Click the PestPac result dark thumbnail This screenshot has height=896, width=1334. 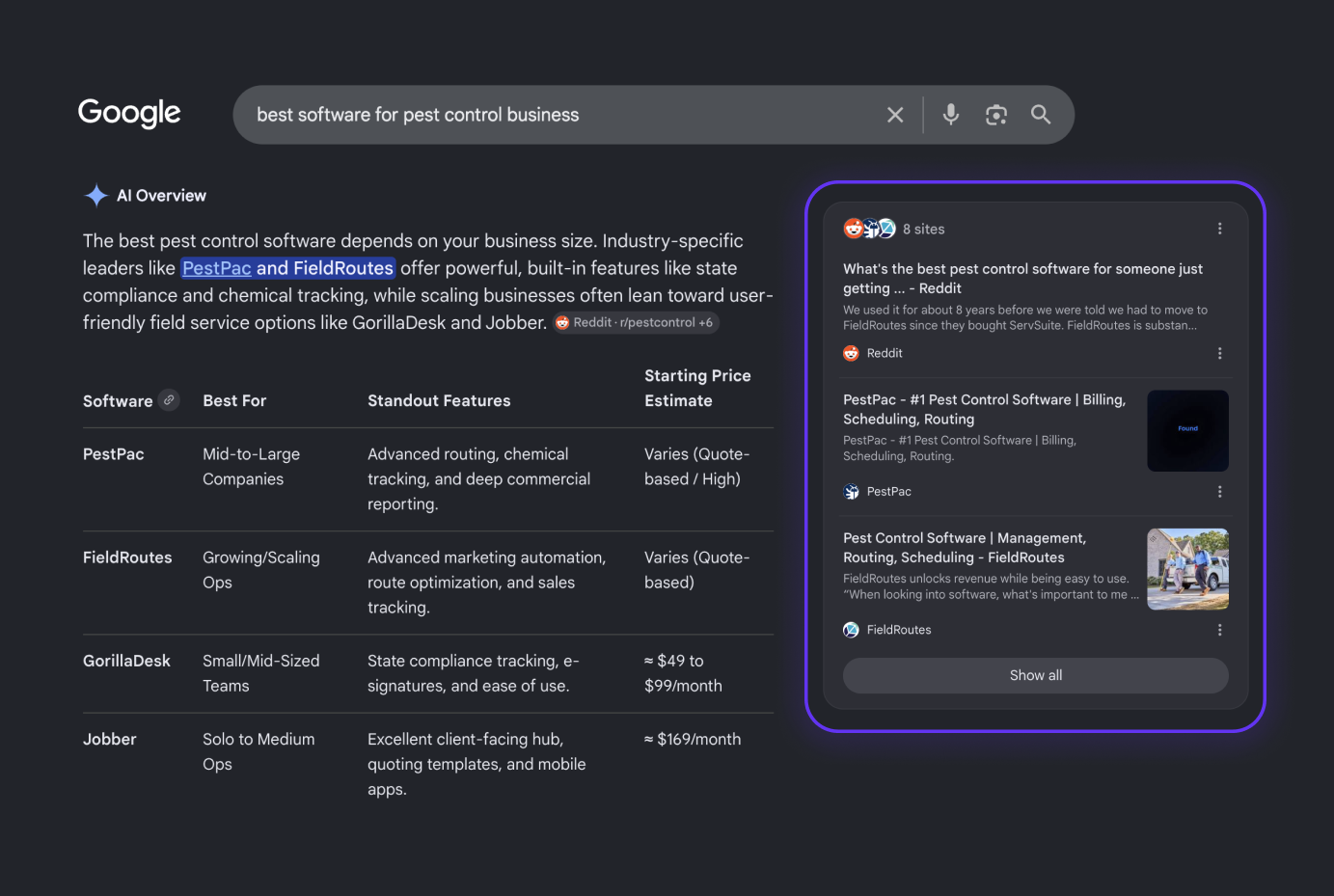coord(1187,430)
